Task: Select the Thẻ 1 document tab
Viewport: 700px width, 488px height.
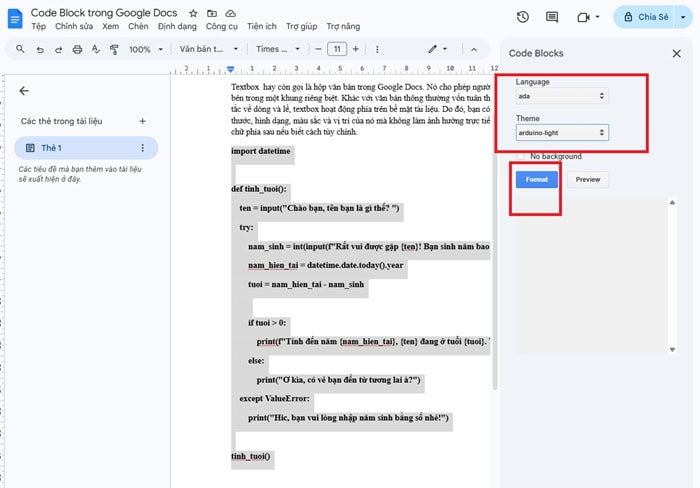Action: pyautogui.click(x=86, y=148)
